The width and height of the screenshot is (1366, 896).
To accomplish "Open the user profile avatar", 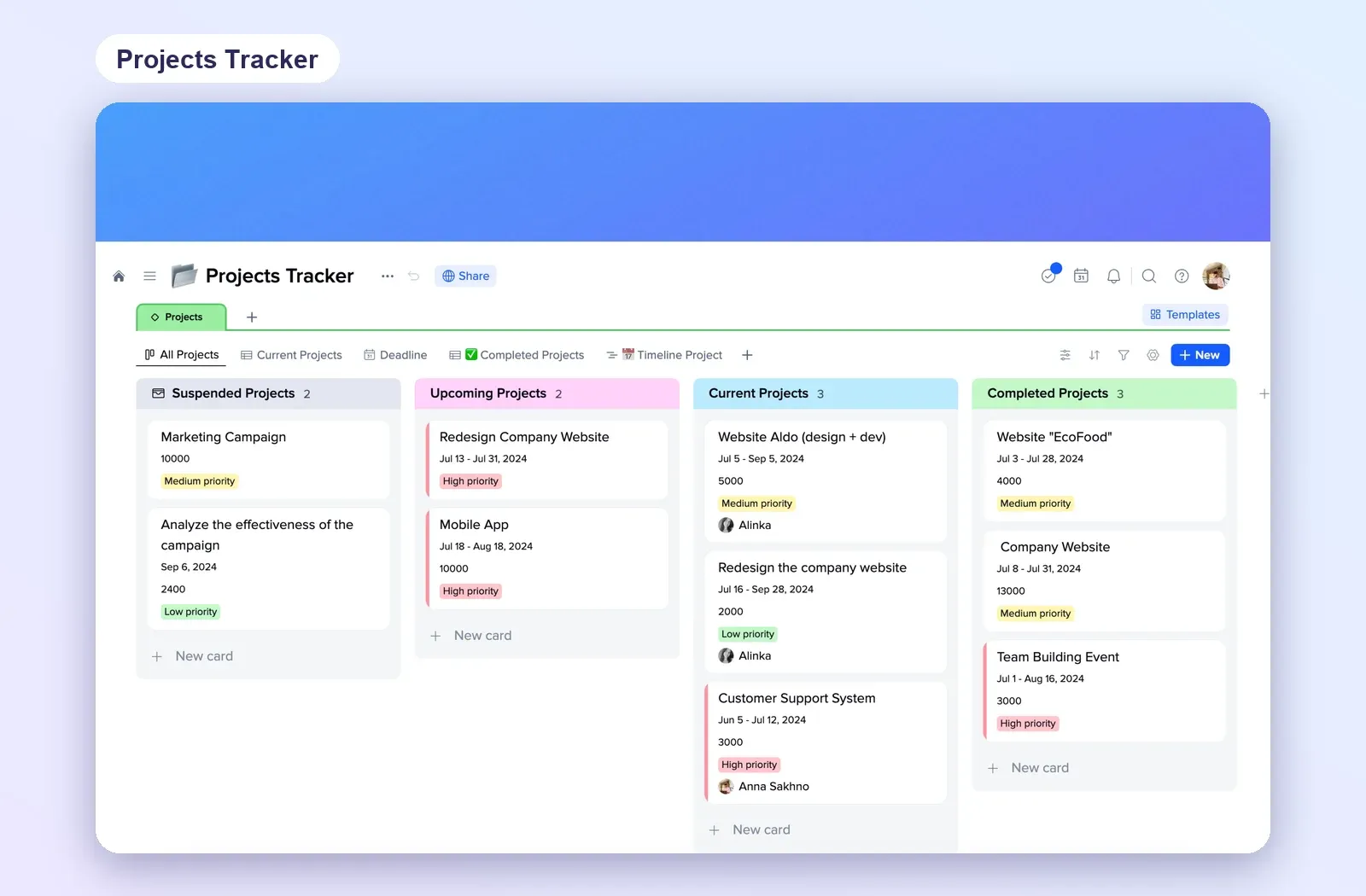I will (1216, 276).
